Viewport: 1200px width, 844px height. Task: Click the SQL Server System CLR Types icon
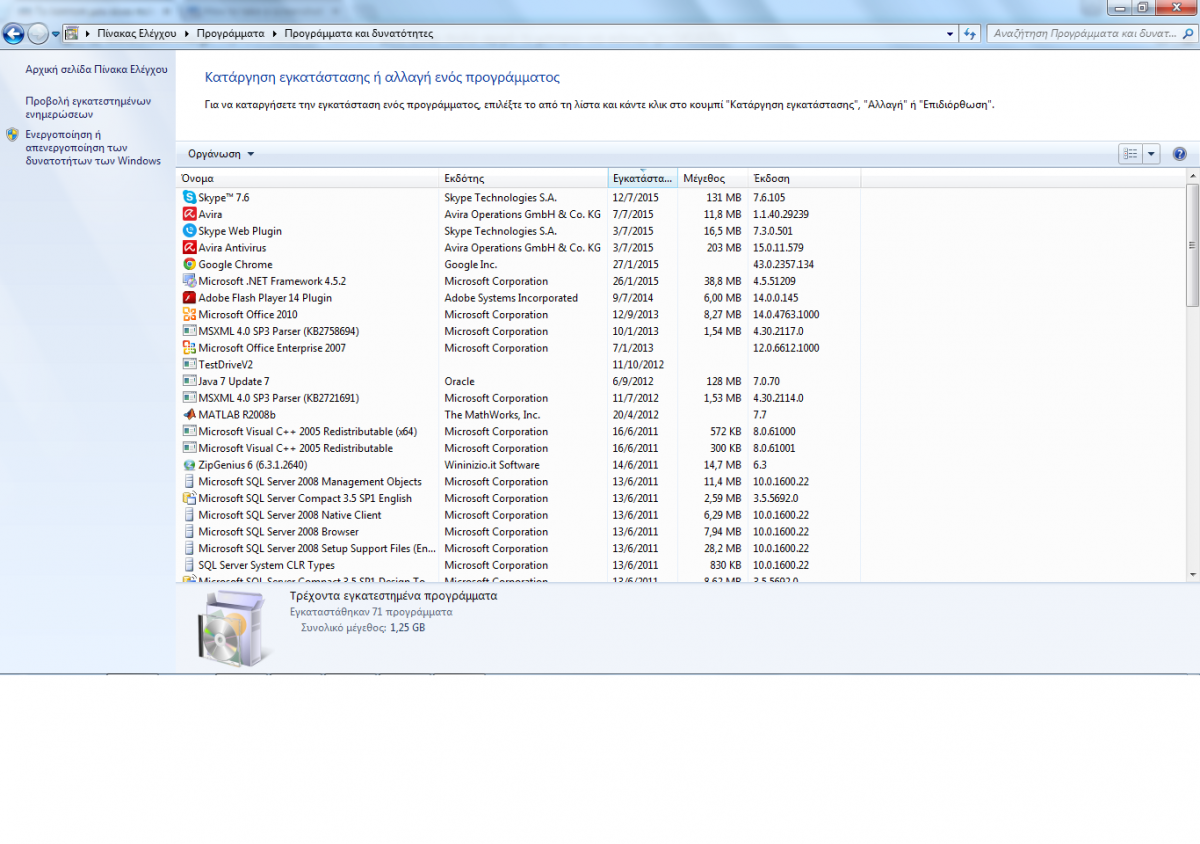(x=189, y=565)
